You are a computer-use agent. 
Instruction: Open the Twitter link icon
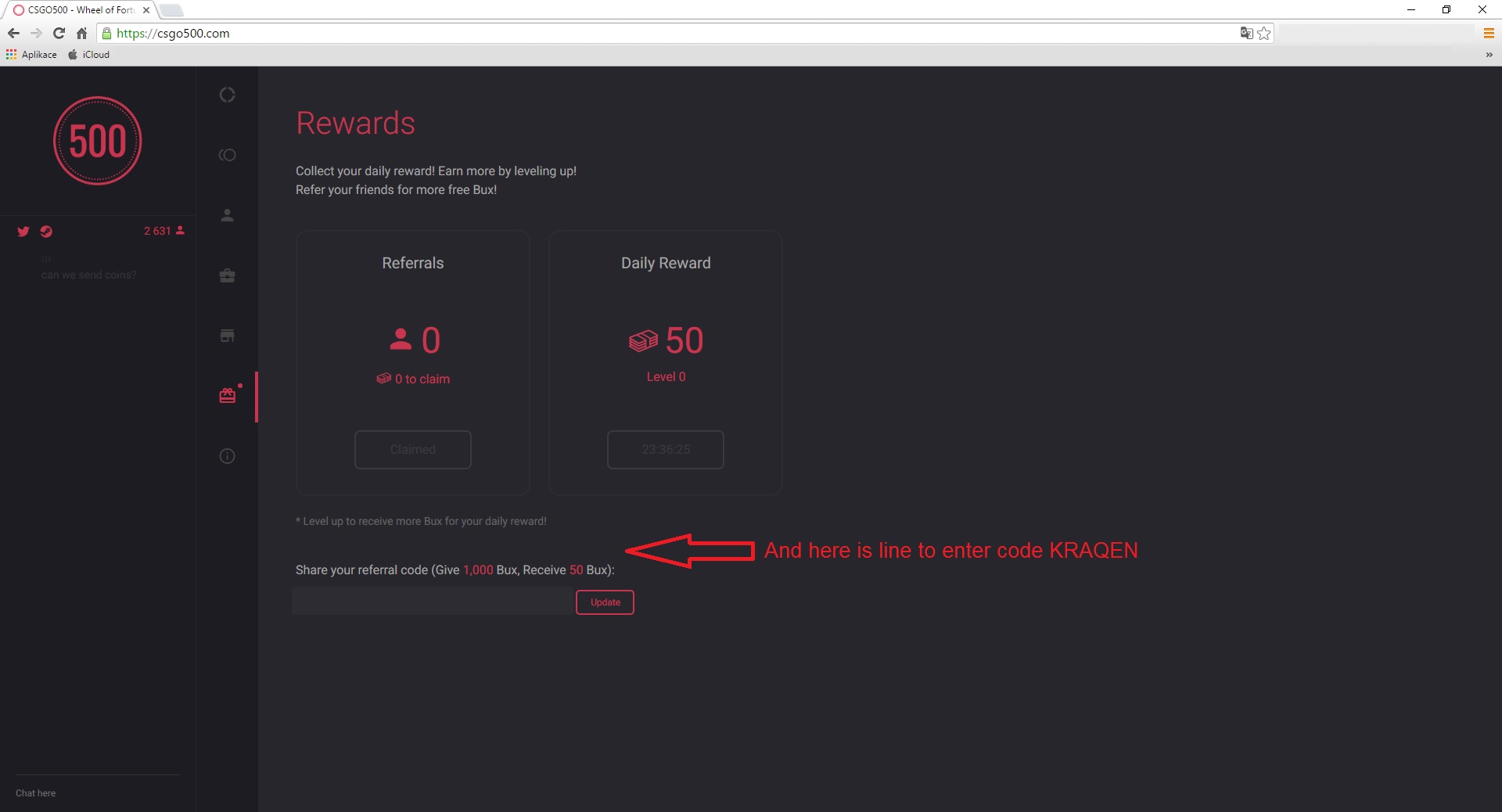23,231
